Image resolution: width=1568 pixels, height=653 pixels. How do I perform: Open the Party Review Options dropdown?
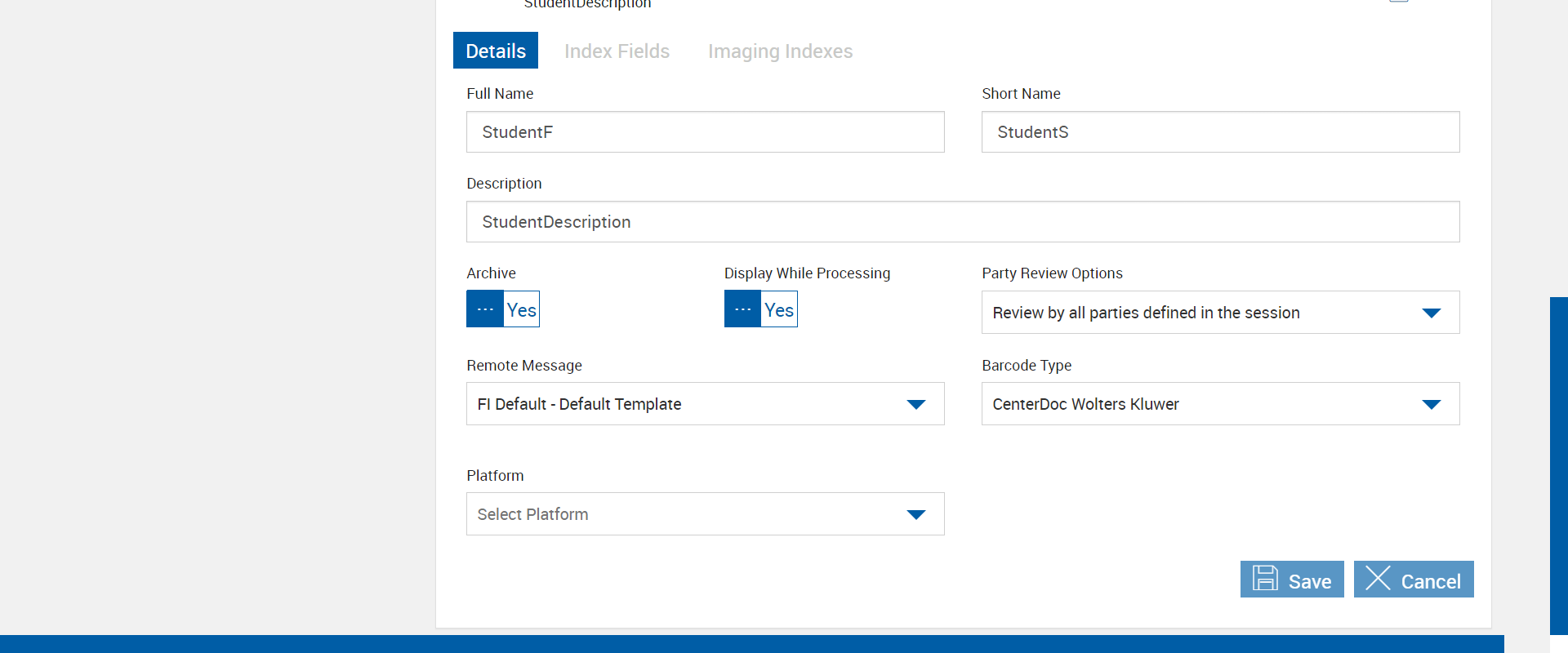(1219, 313)
